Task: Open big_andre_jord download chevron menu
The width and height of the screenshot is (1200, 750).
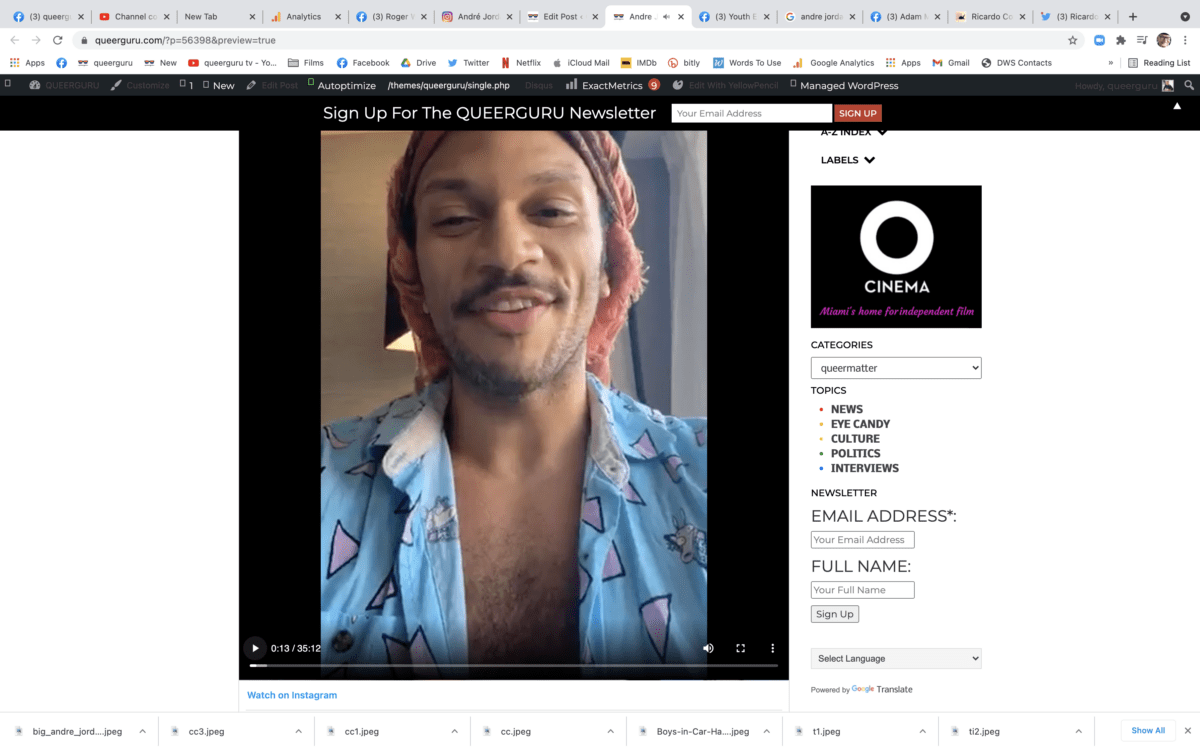Action: [142, 731]
